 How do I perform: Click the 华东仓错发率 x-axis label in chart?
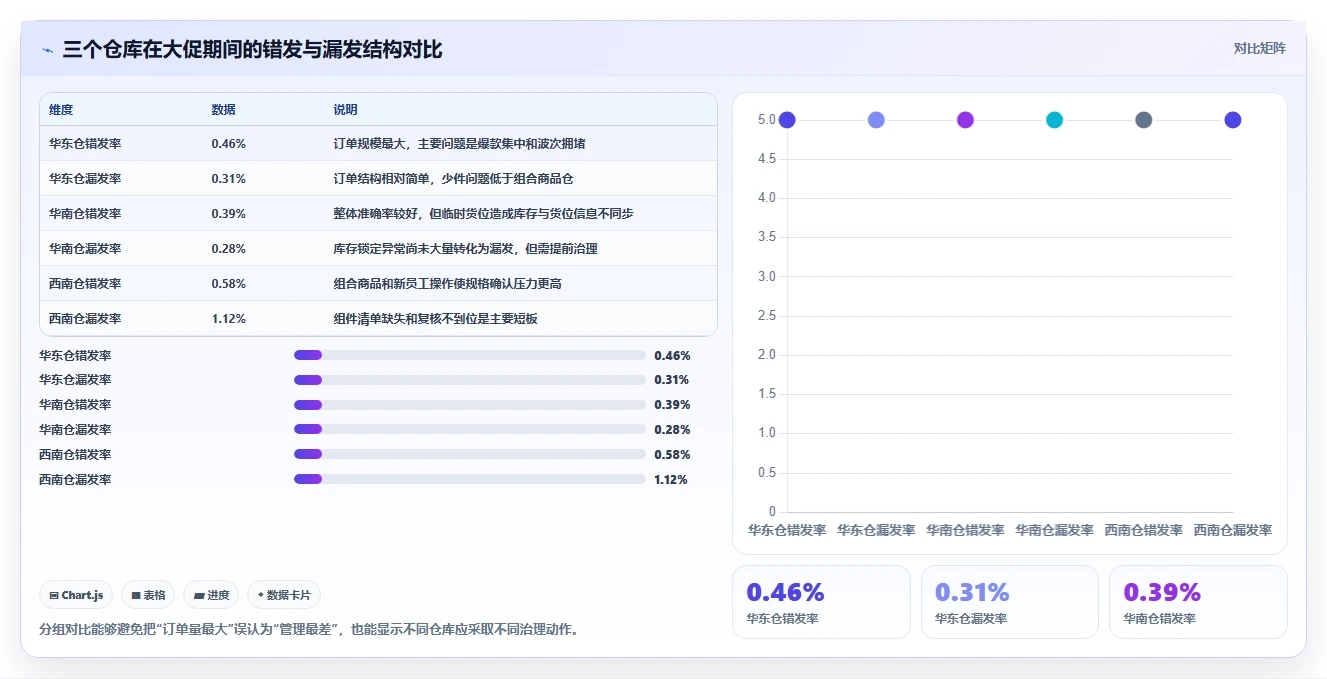(x=787, y=530)
